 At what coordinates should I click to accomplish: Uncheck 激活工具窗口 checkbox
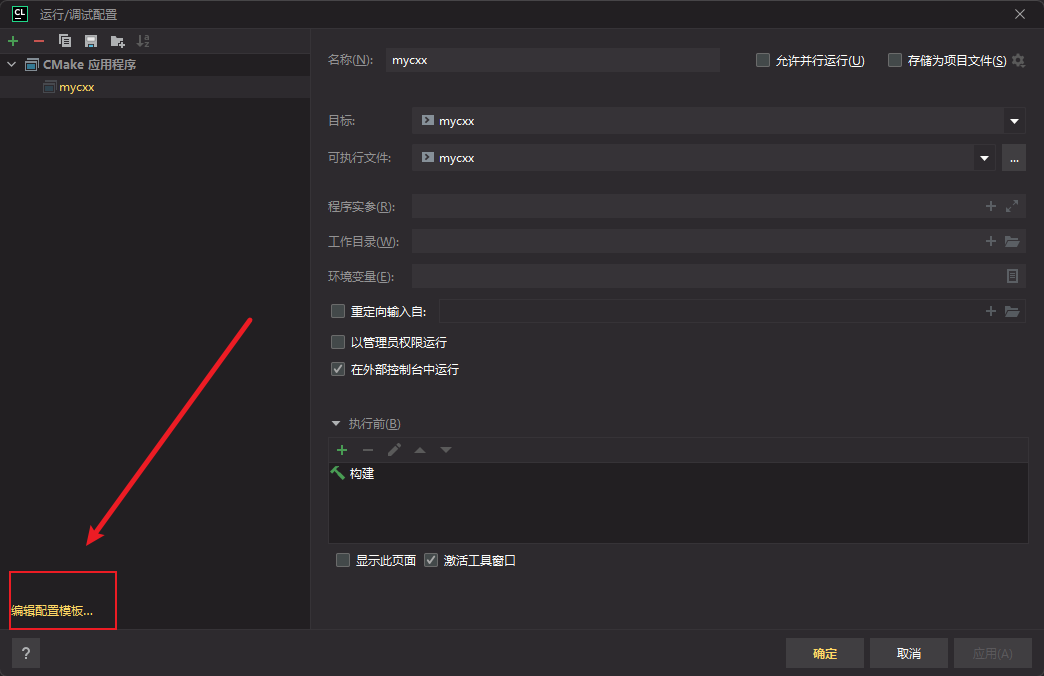pos(431,560)
